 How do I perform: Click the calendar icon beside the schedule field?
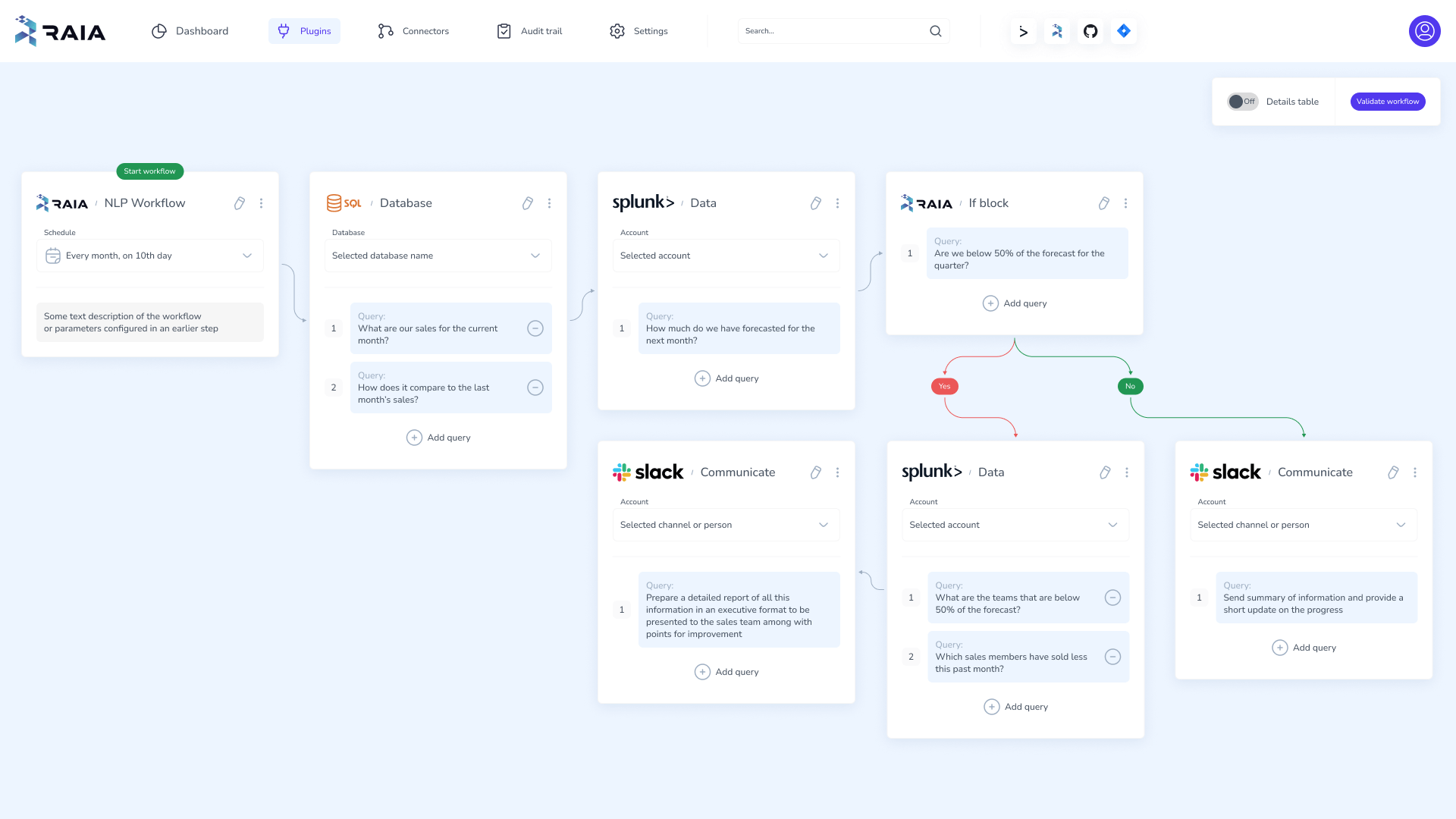point(52,256)
